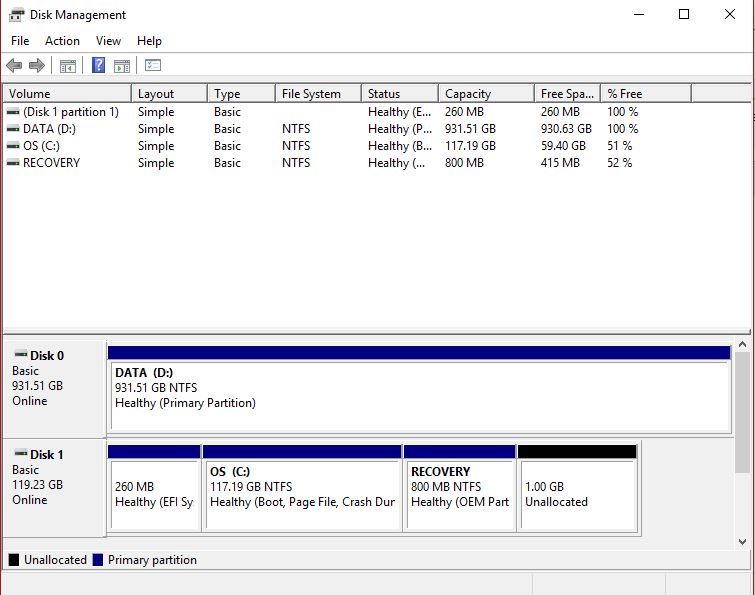The image size is (755, 595).
Task: Sort by the Type column header
Action: pyautogui.click(x=242, y=93)
